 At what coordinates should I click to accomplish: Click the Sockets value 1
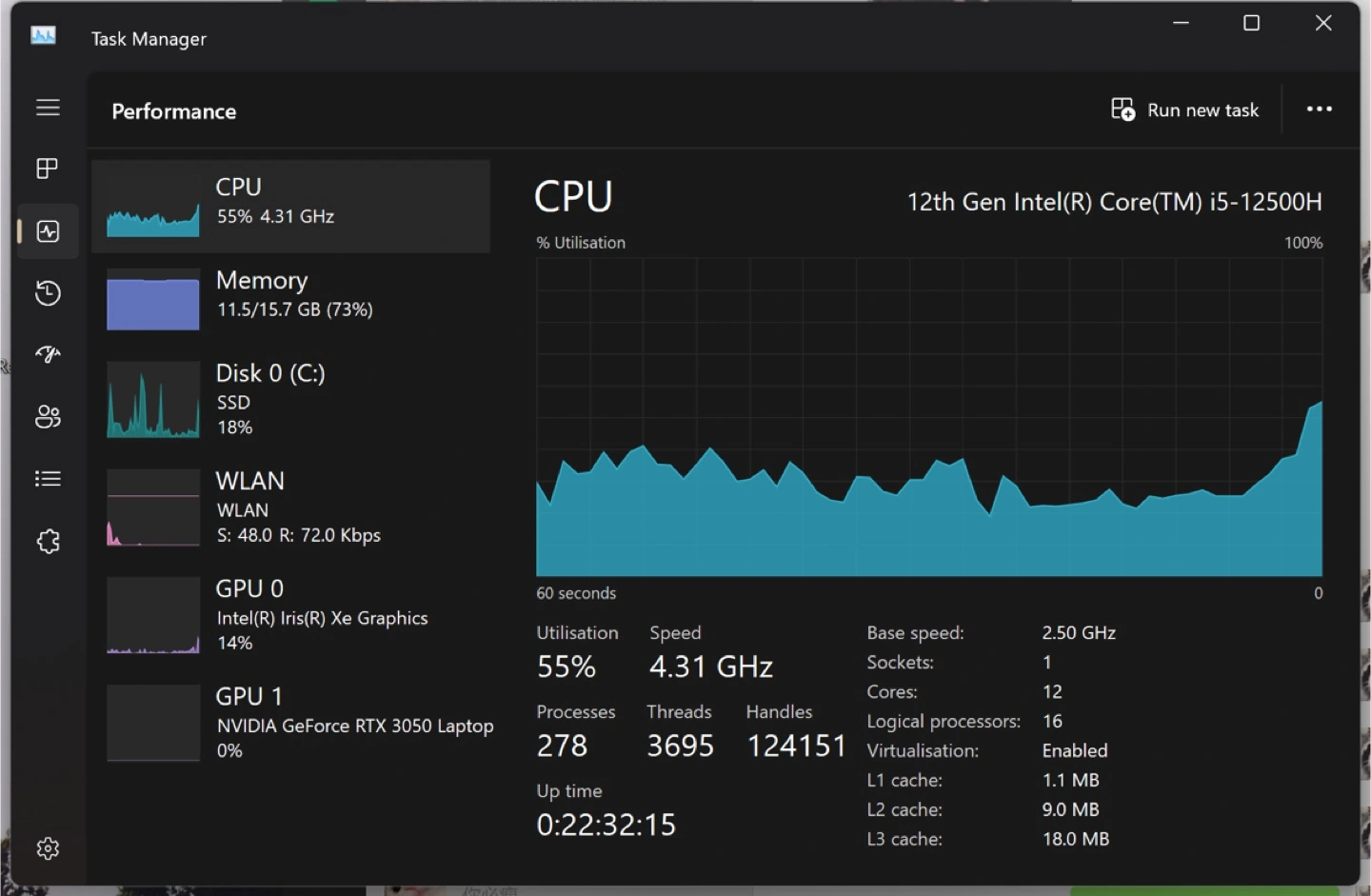click(1046, 662)
